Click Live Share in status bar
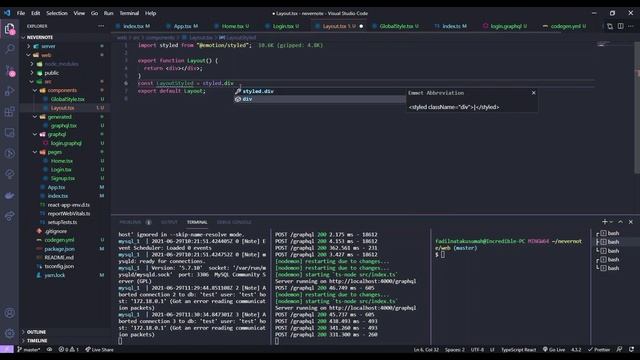Screen dimensions: 640x360 (x=99, y=349)
